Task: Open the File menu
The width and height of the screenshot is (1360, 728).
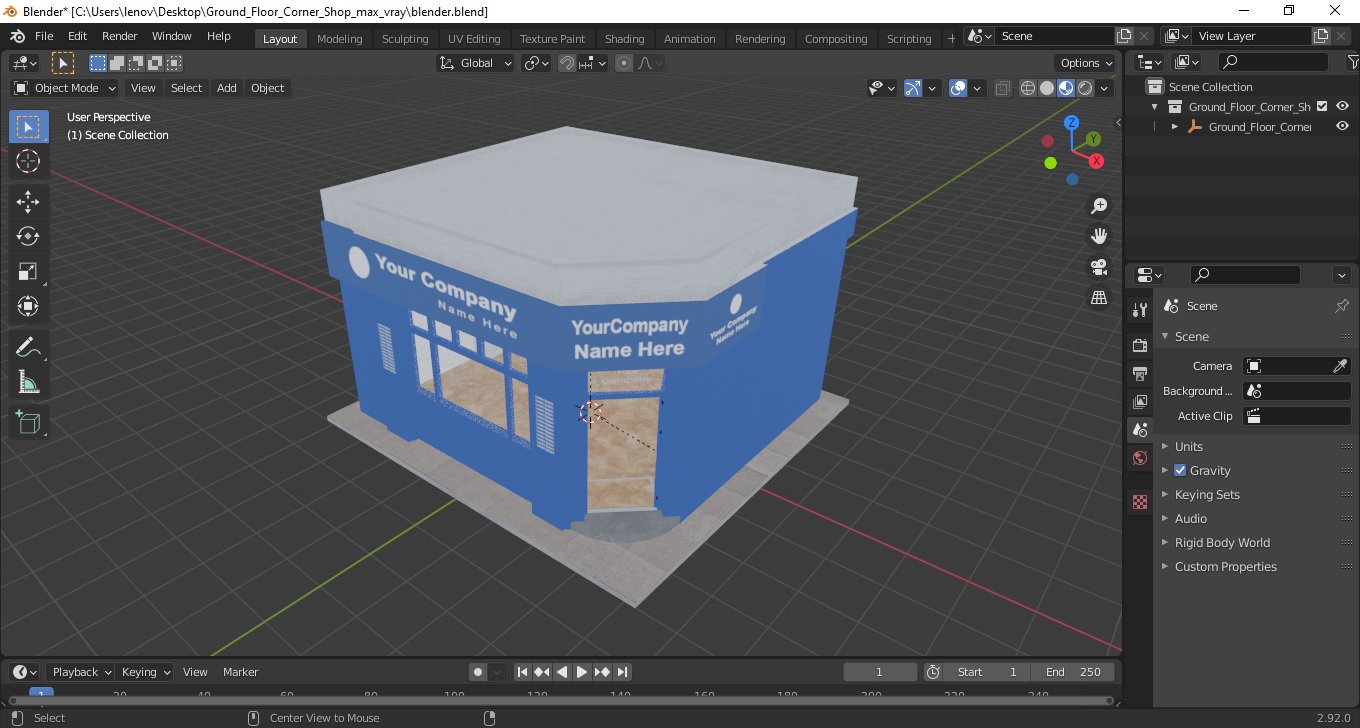Action: [x=44, y=36]
